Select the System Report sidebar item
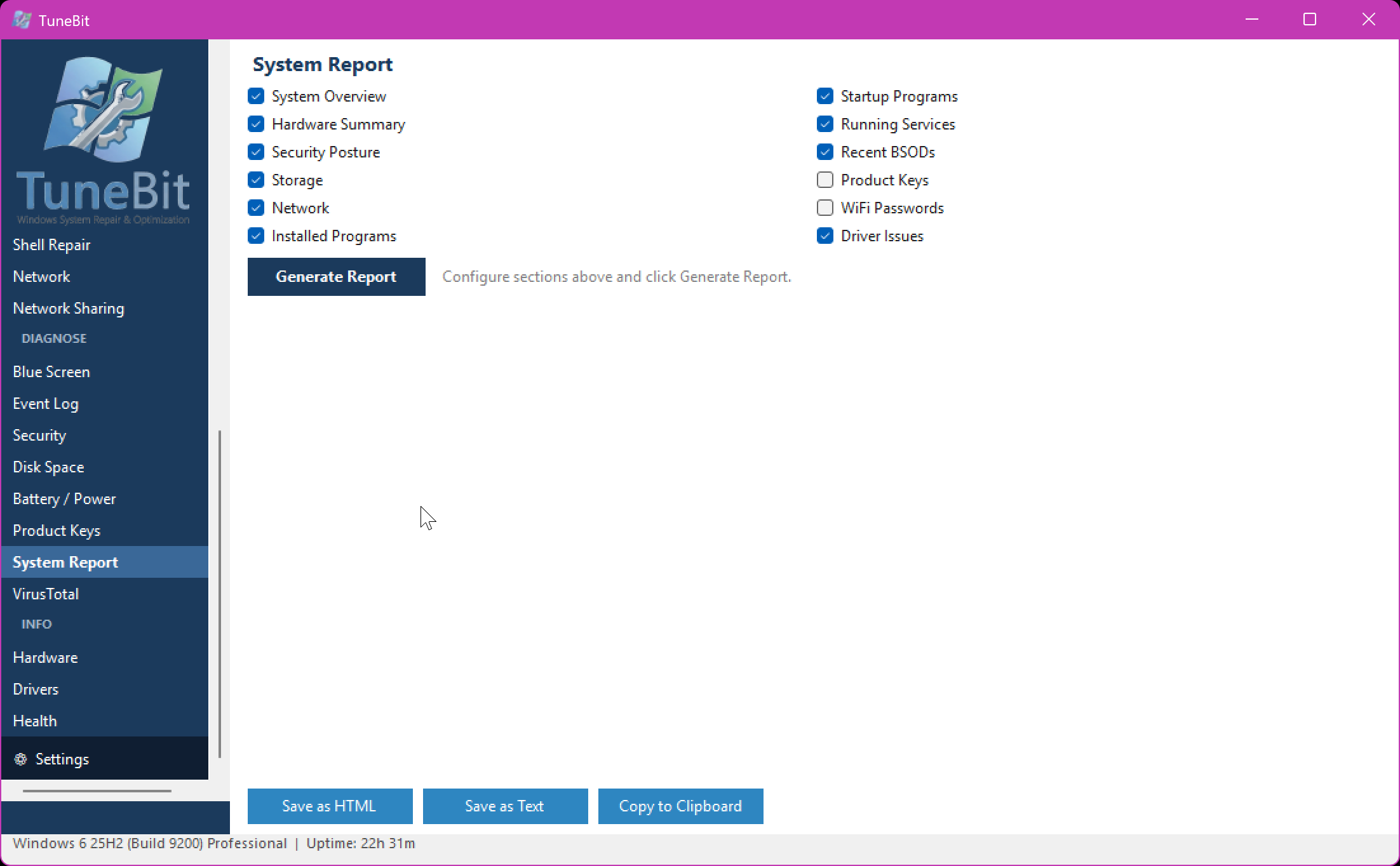Screen dimensions: 1400x866 105,562
